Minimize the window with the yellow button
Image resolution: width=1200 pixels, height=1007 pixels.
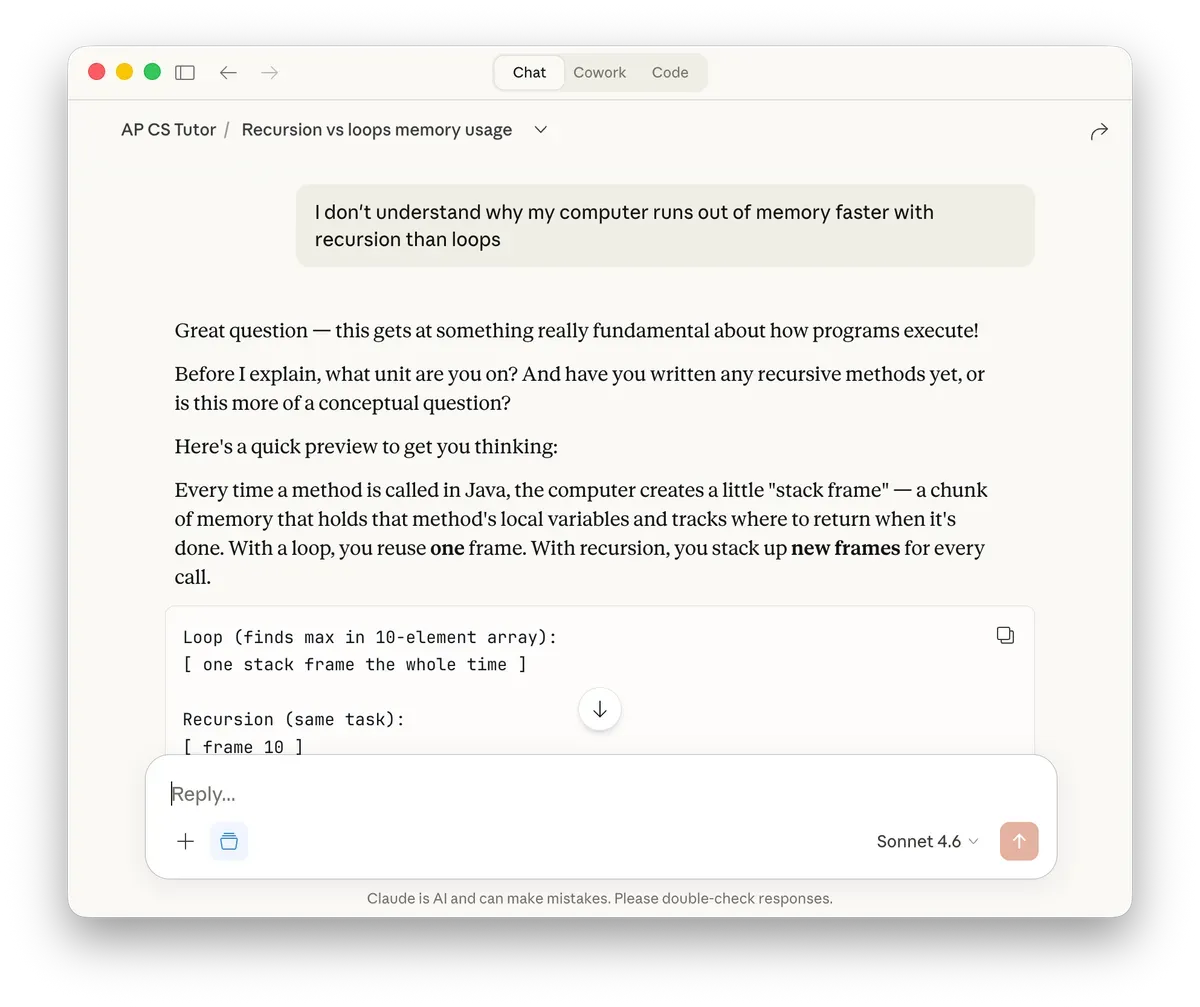(x=124, y=71)
